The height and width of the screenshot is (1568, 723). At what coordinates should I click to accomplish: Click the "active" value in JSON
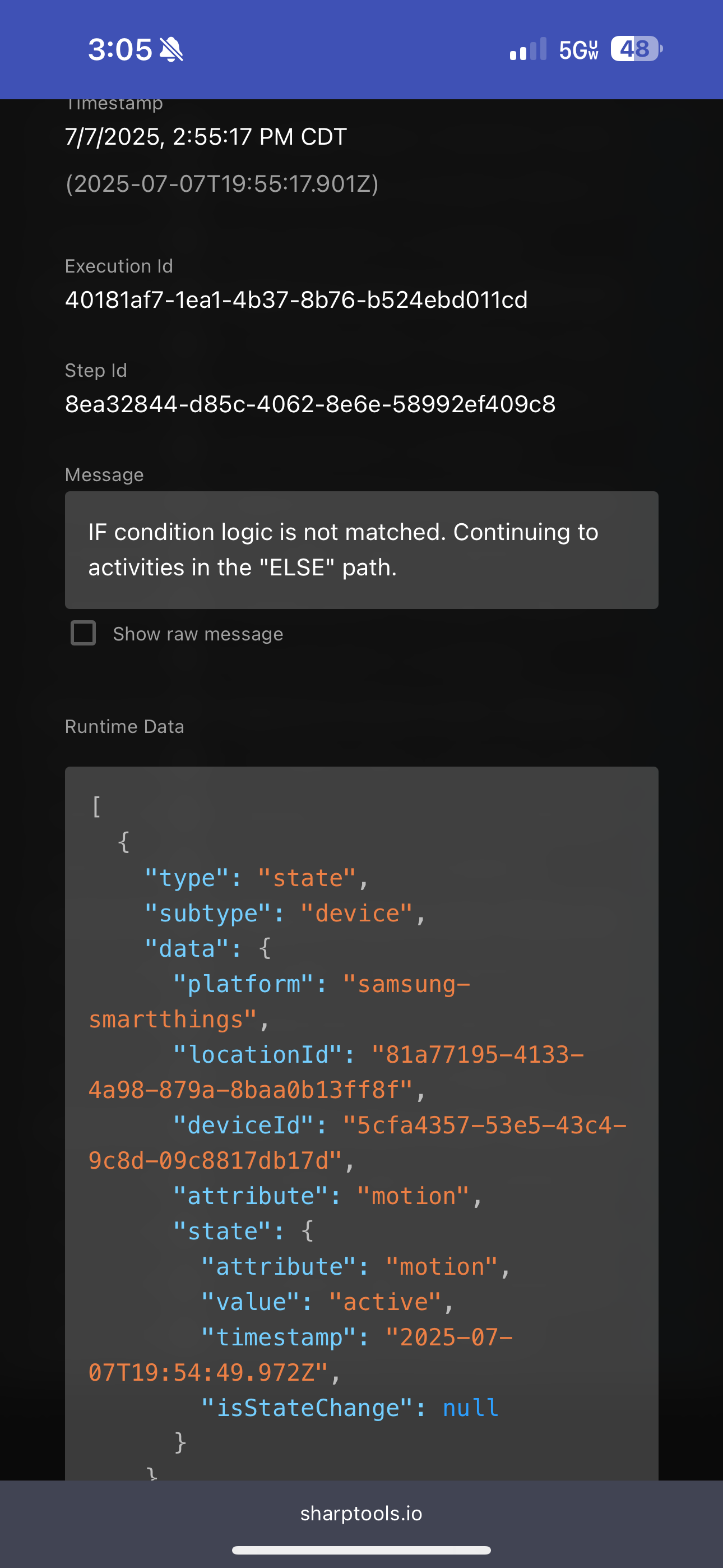pyautogui.click(x=385, y=1302)
